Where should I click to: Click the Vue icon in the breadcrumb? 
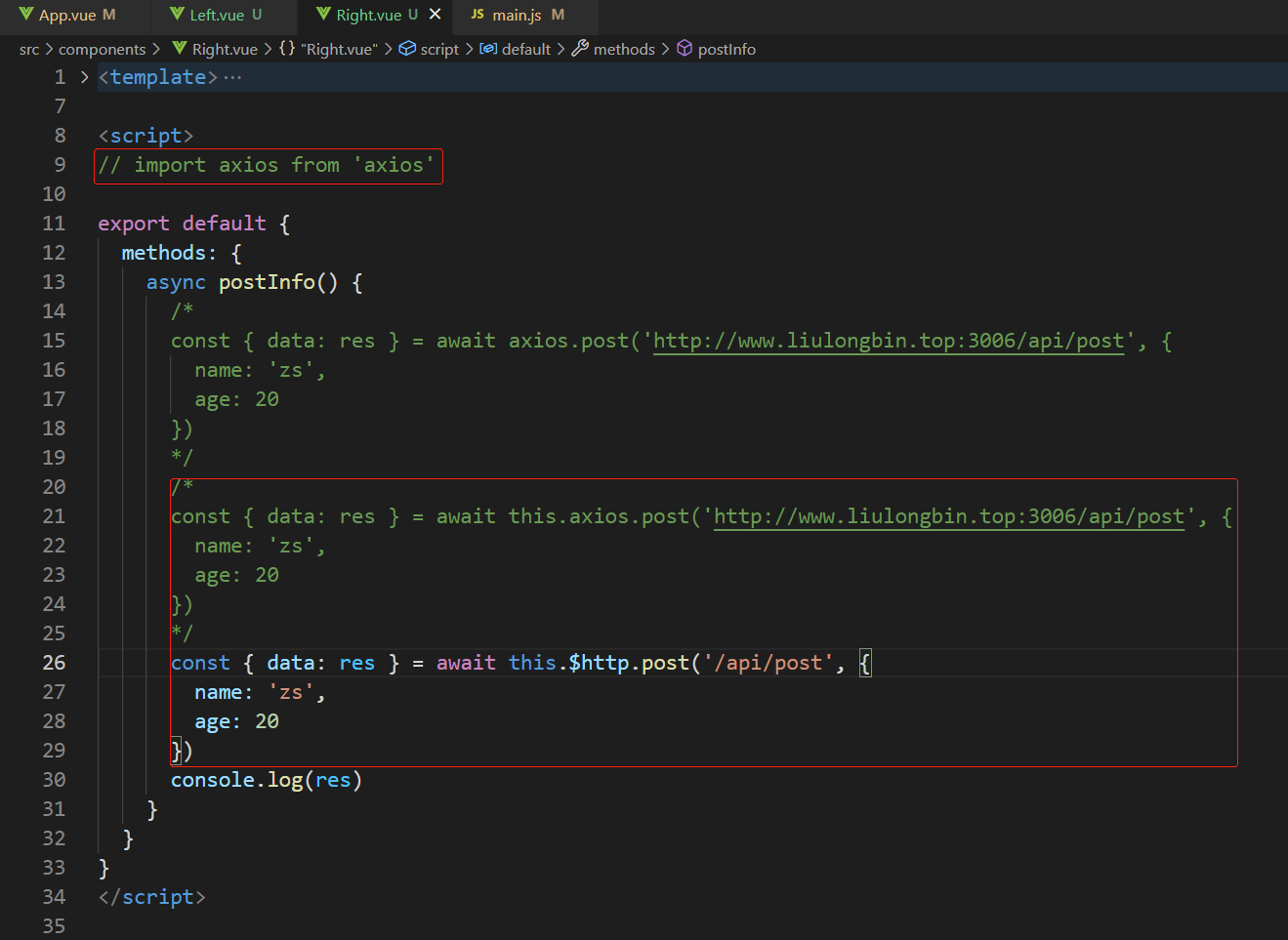point(180,49)
